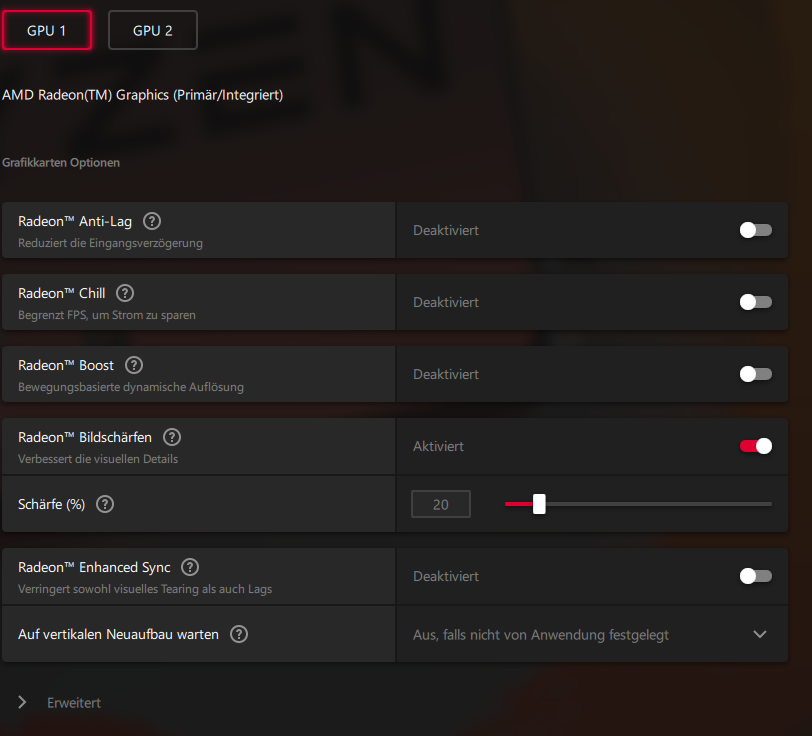Viewport: 812px width, 736px height.
Task: Click the Aktiviert status of Bildschärfen
Action: pyautogui.click(x=438, y=446)
